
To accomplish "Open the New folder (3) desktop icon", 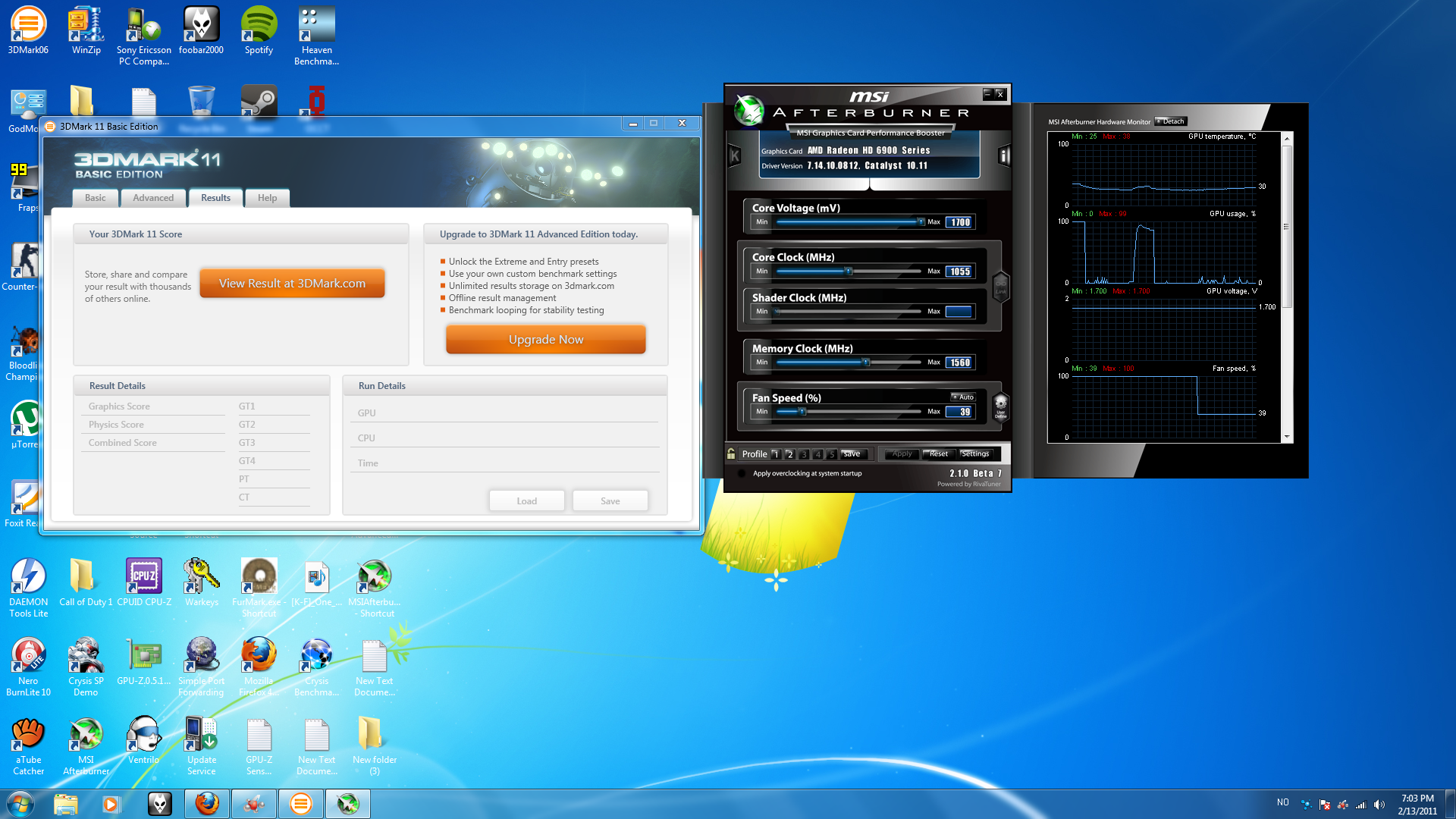I will [x=374, y=745].
